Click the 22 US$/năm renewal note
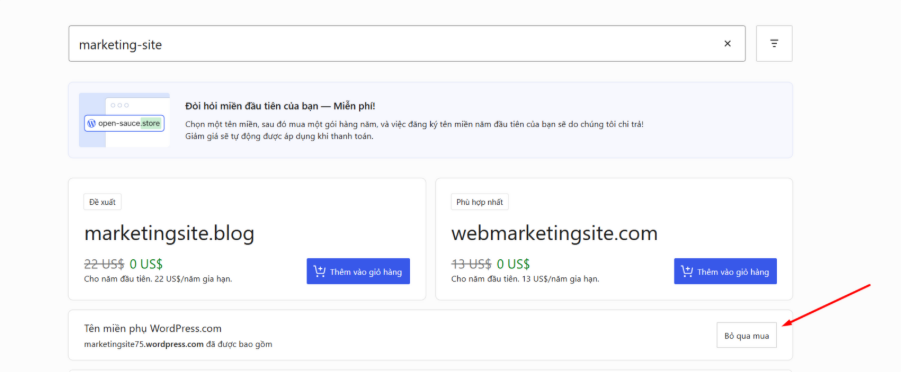The width and height of the screenshot is (901, 372). (x=158, y=279)
